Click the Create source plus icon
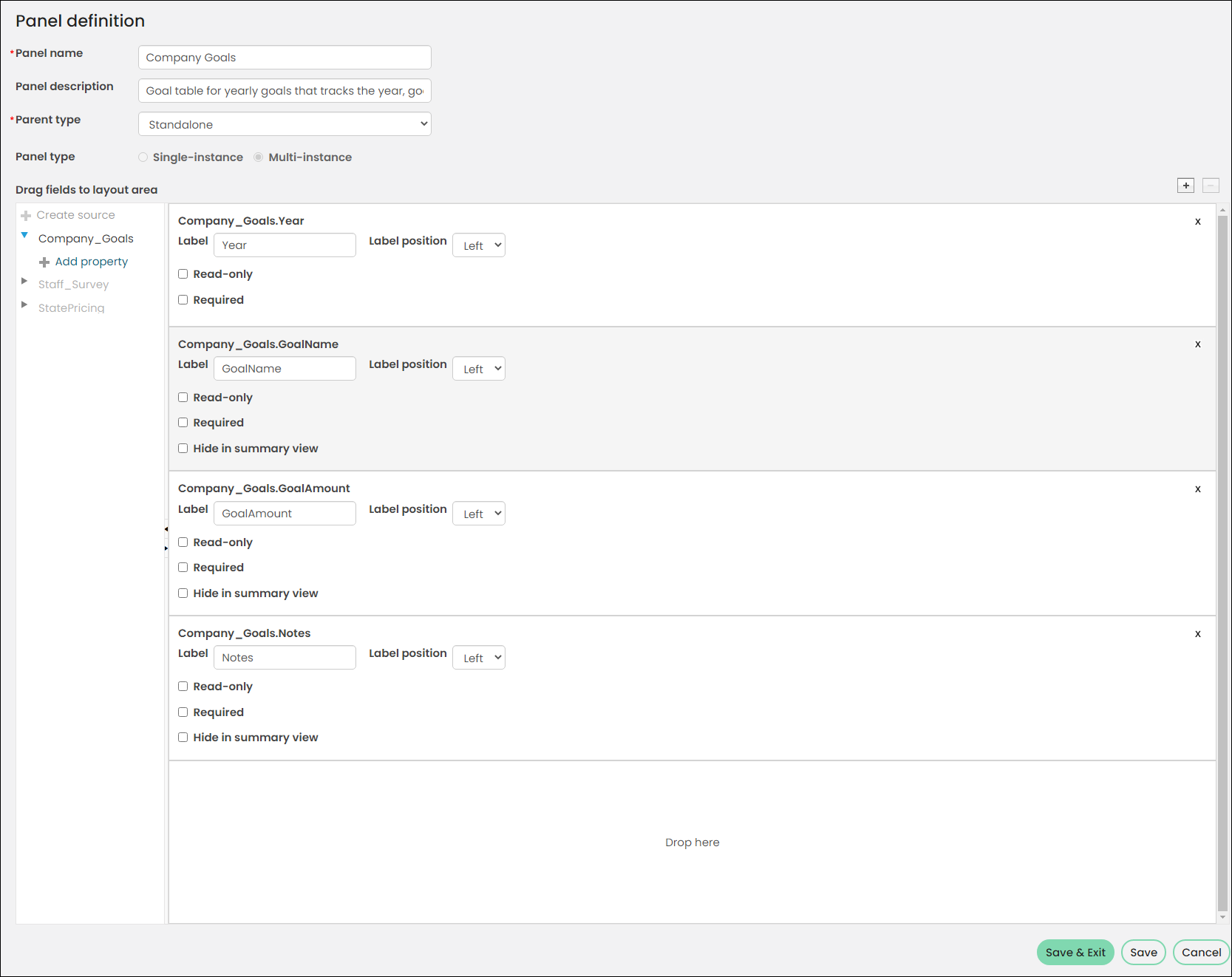 26,216
